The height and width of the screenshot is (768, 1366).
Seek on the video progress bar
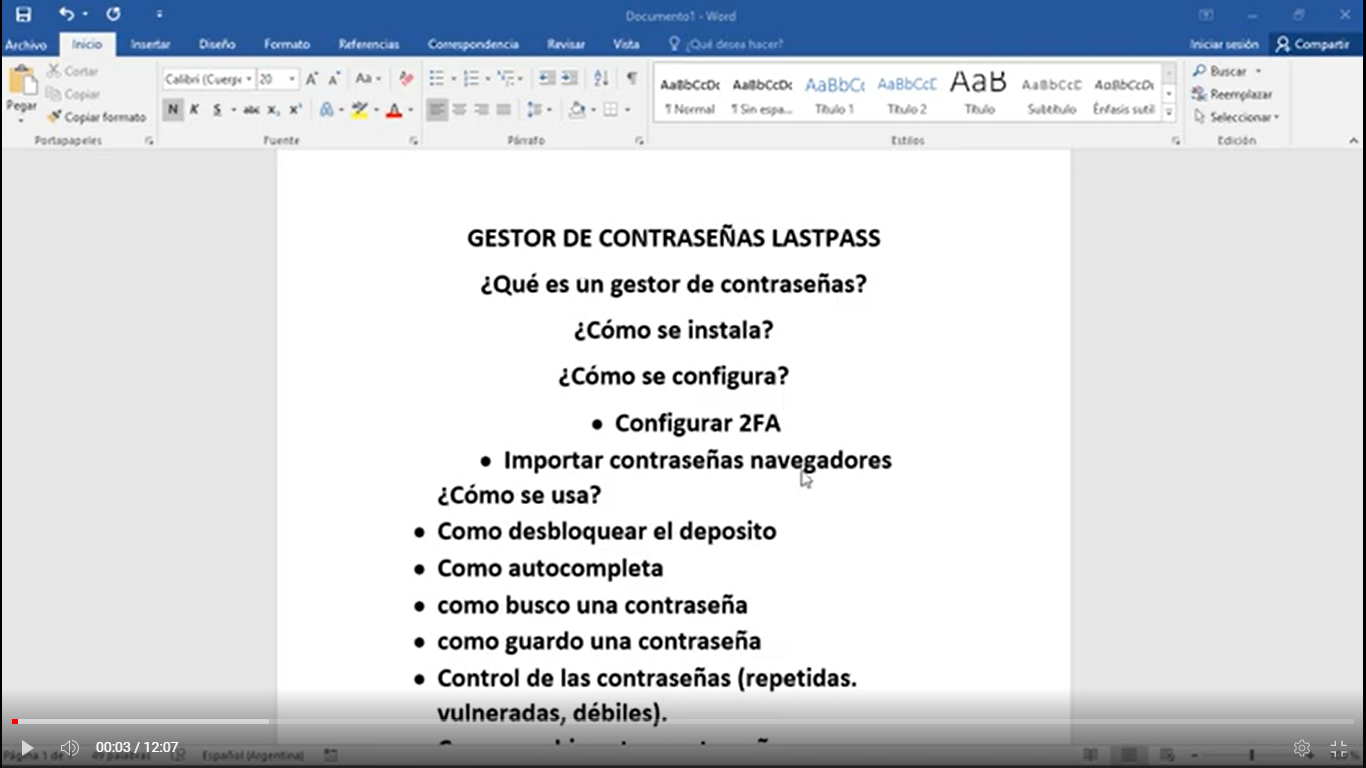tap(683, 722)
